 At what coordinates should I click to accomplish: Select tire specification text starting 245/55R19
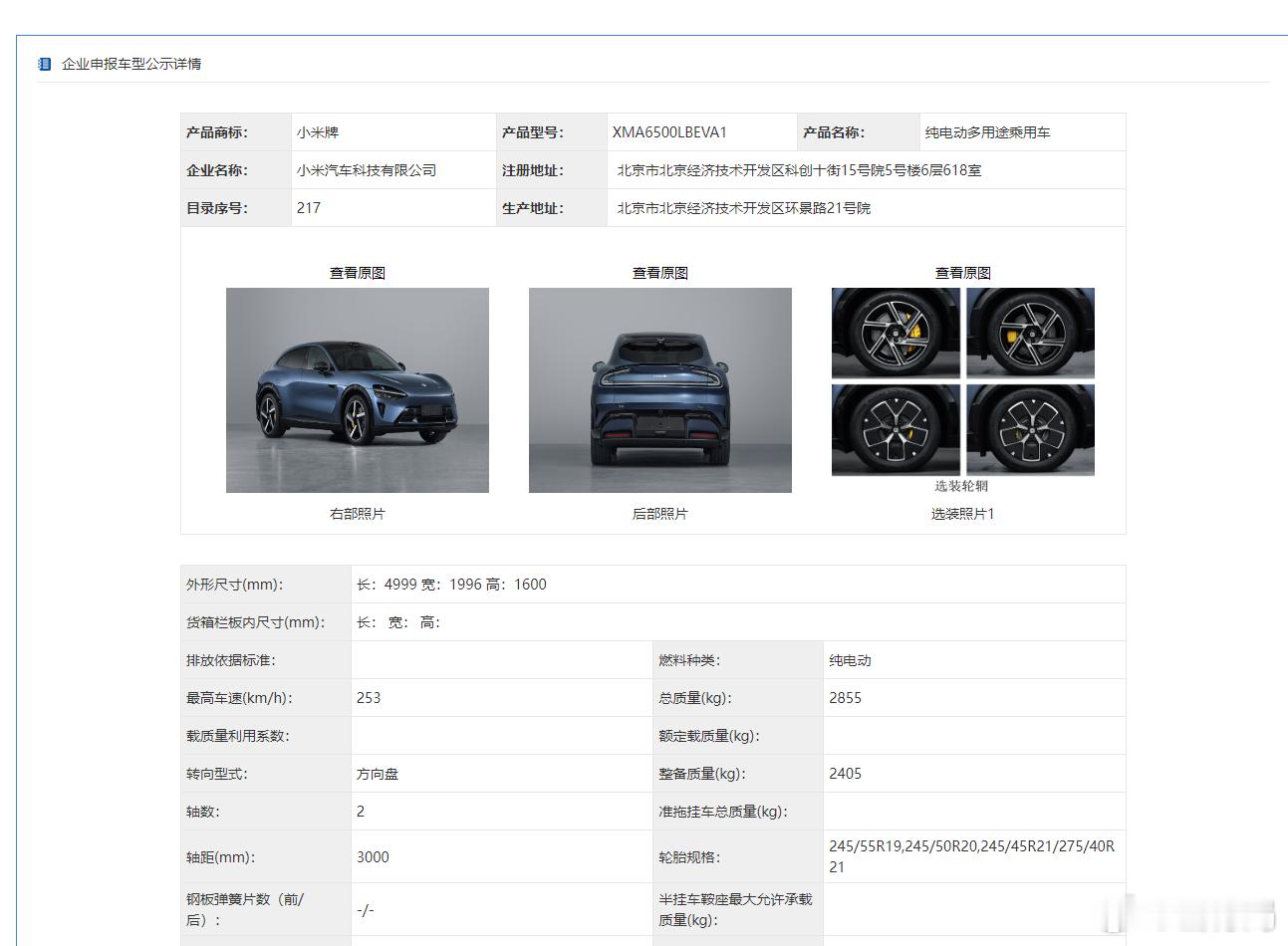point(971,856)
